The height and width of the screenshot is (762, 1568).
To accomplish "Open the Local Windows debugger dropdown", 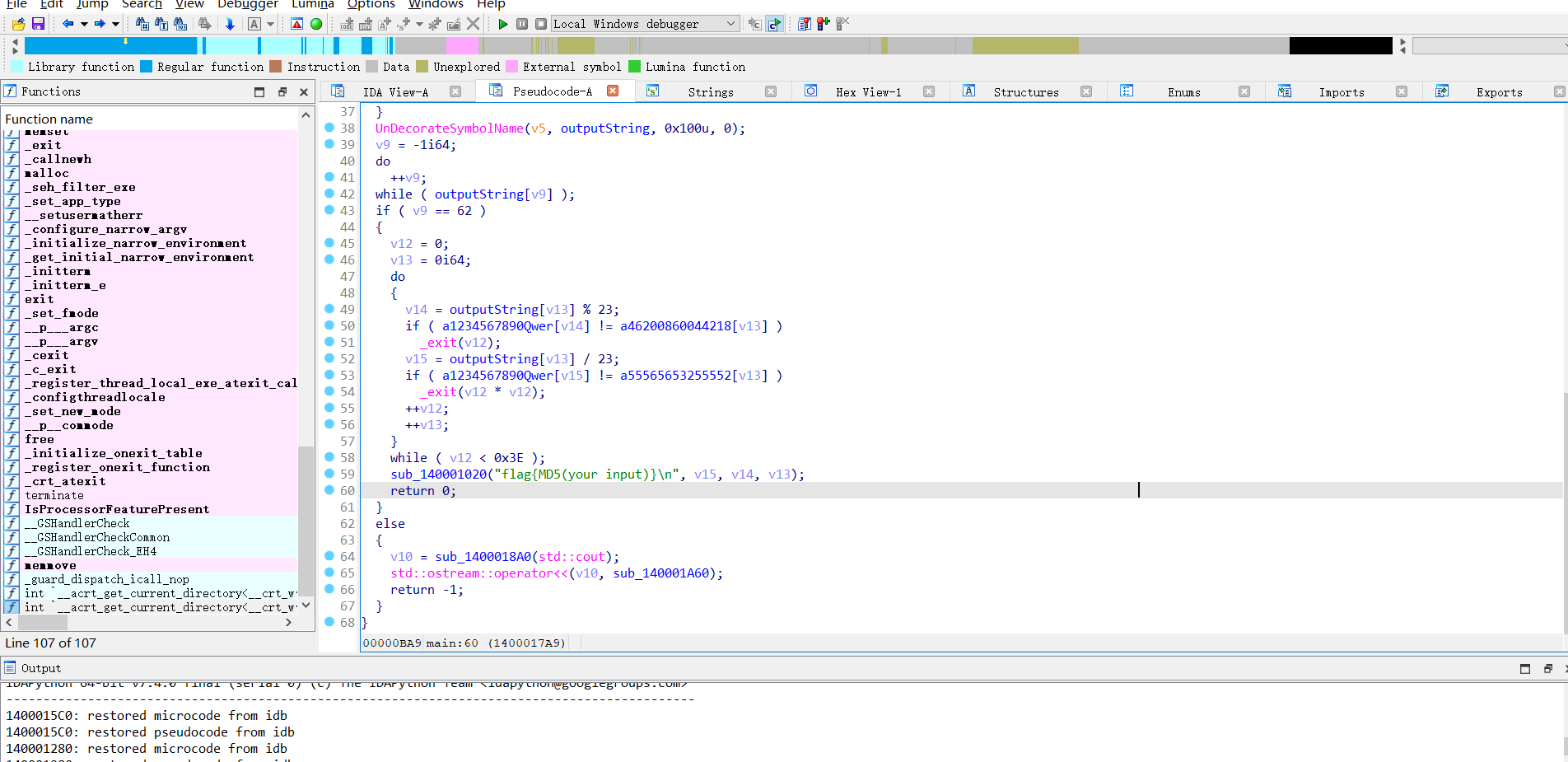I will (645, 25).
